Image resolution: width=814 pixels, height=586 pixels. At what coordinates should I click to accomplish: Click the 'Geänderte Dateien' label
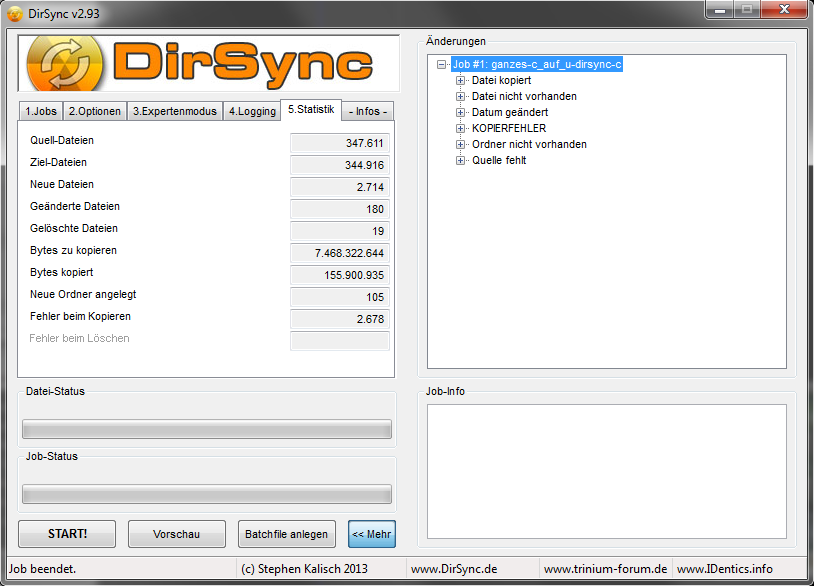(75, 206)
